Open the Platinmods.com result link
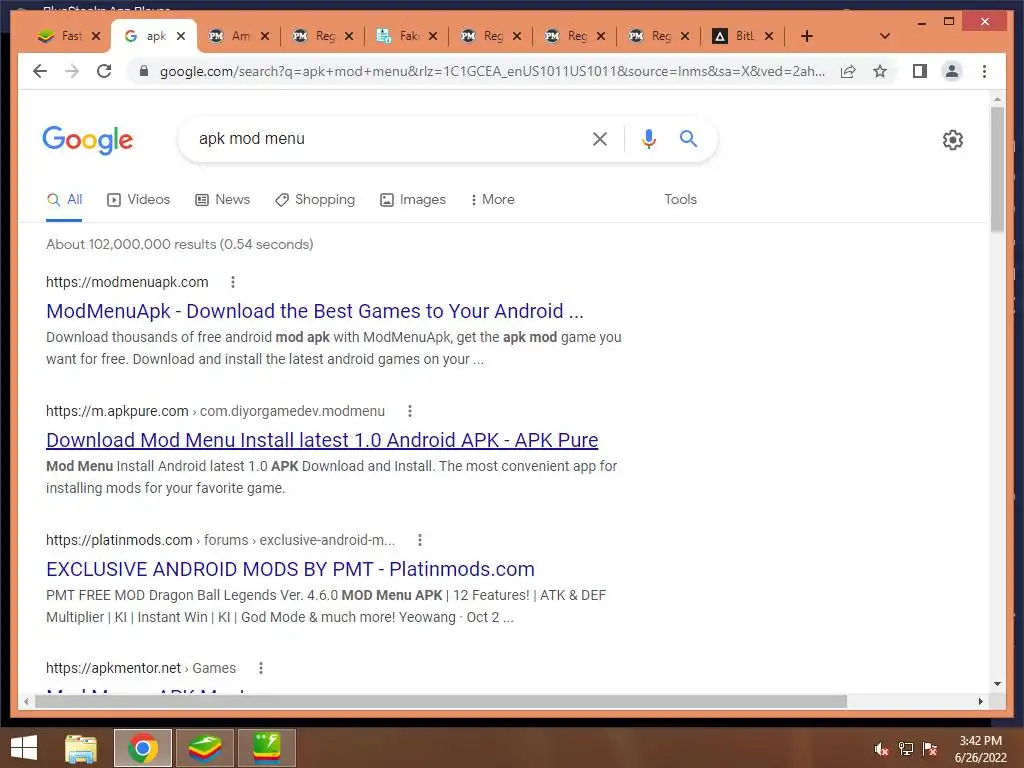 (290, 569)
